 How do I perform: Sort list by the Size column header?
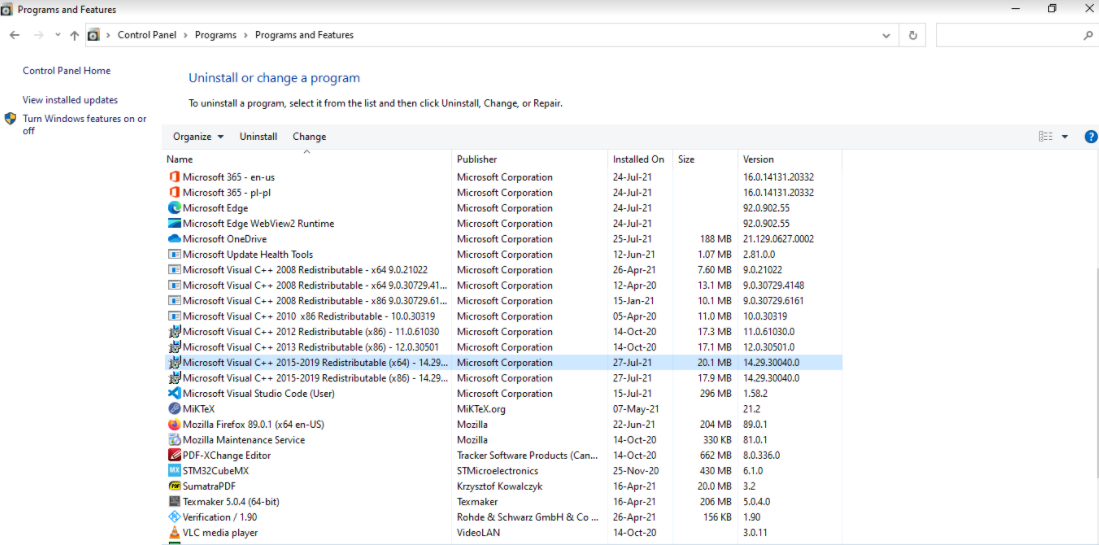[x=704, y=160]
